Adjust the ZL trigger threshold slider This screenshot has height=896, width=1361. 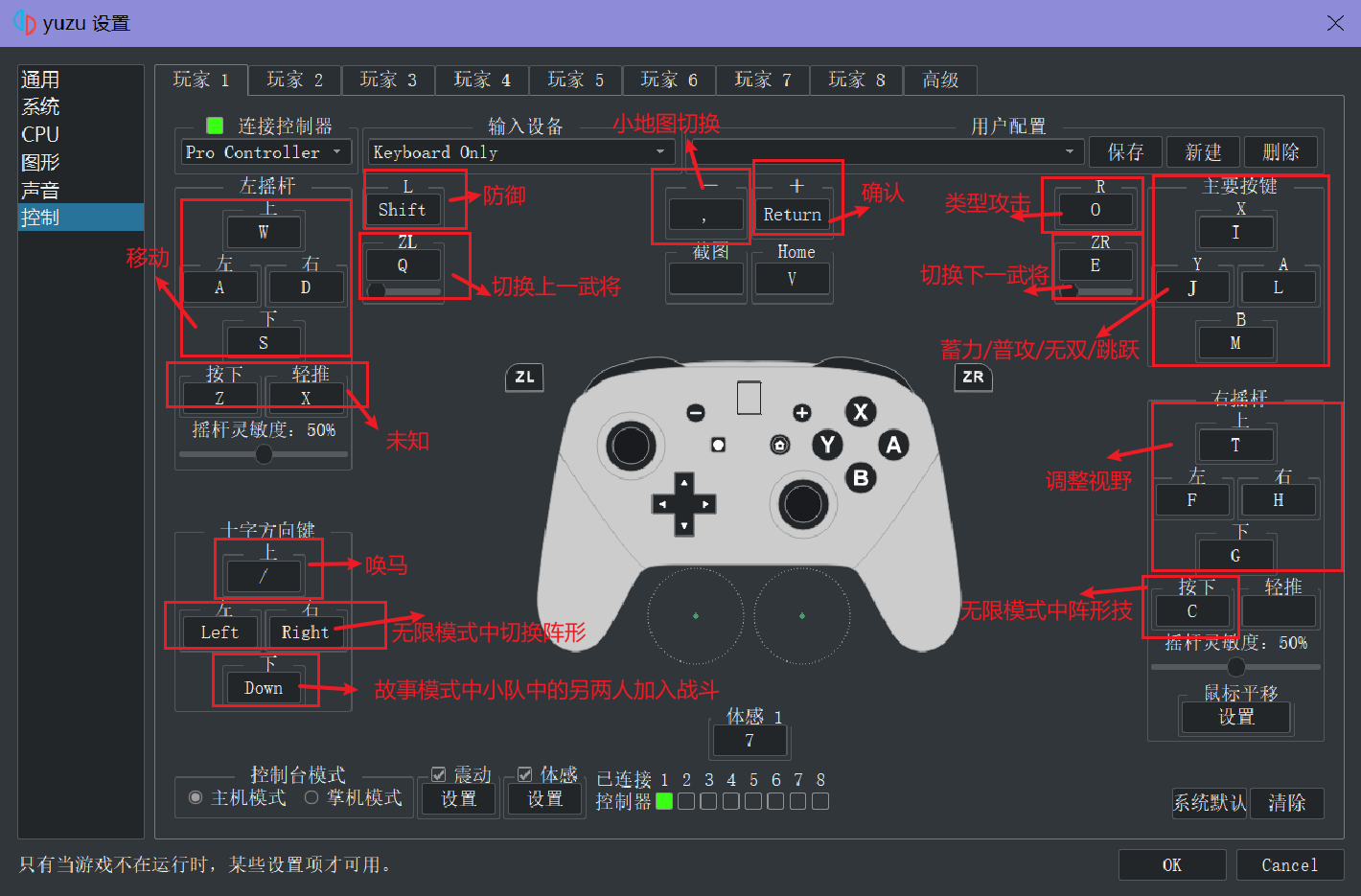pos(403,290)
